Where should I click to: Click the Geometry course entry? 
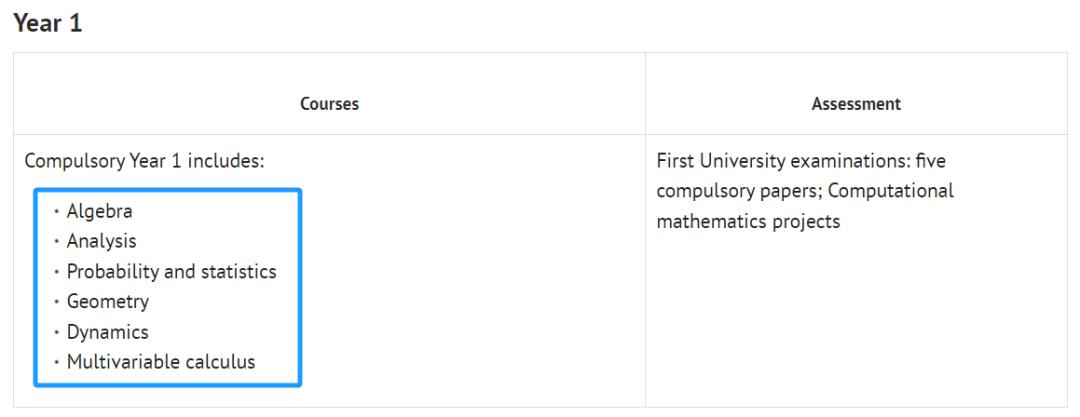(107, 302)
